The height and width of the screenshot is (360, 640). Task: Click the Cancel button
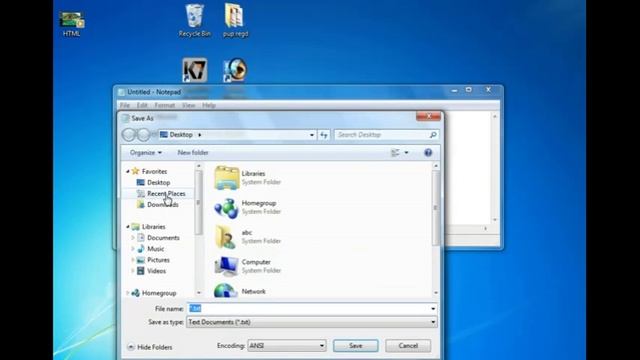pos(408,346)
